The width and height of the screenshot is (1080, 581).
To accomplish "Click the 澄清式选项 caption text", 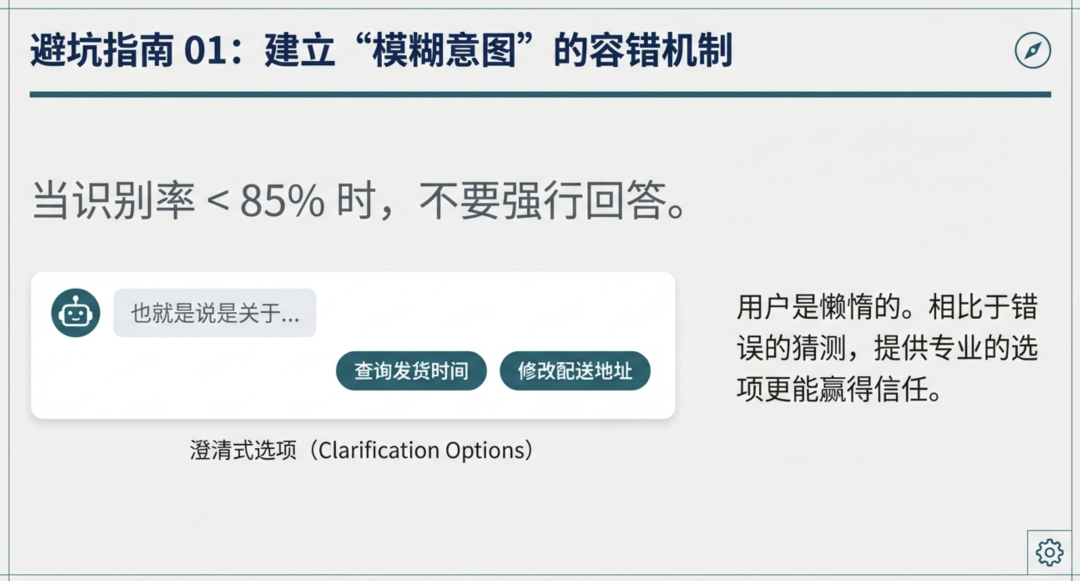I will 244,450.
